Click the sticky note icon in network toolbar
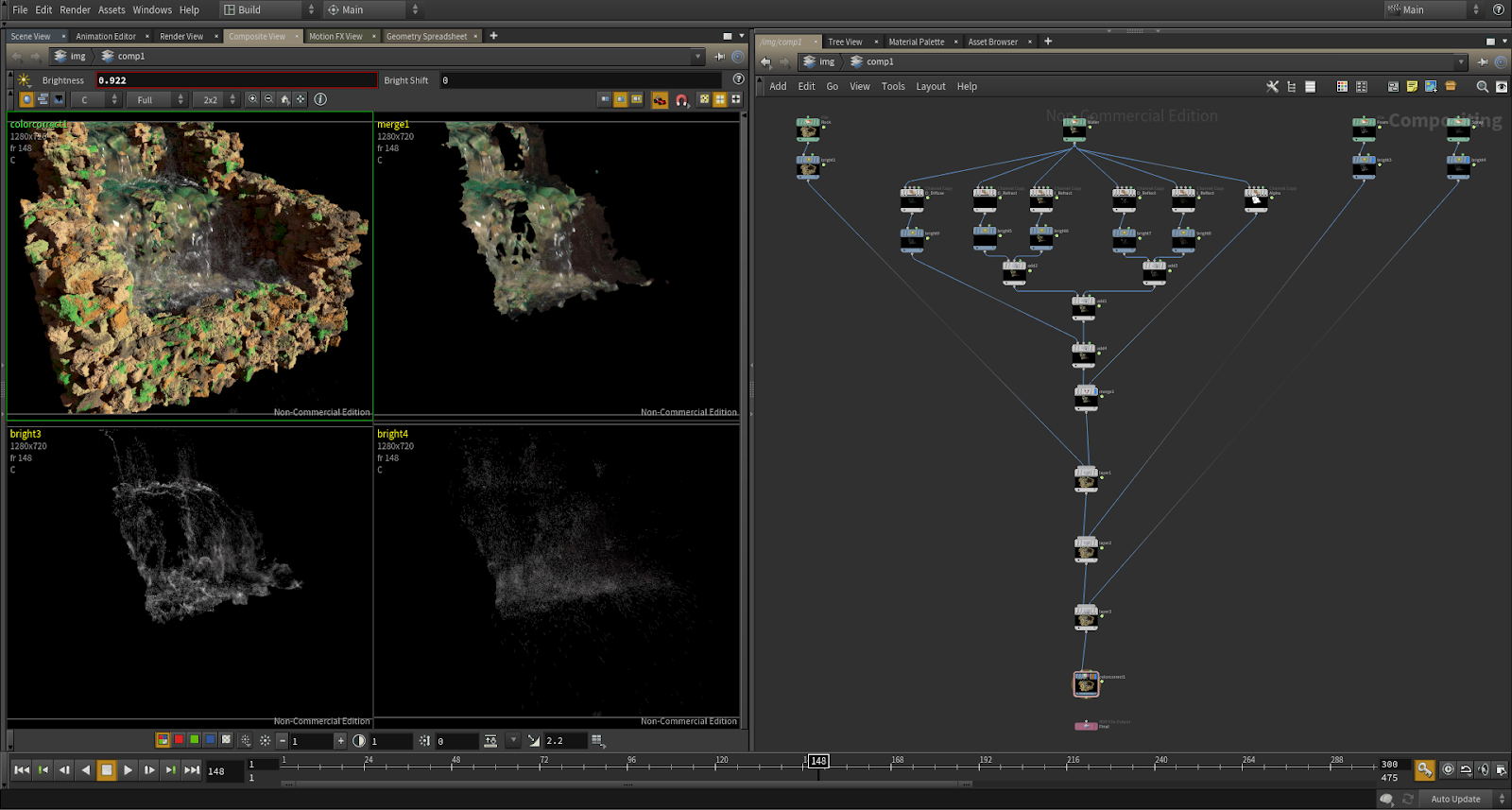The width and height of the screenshot is (1512, 810). click(x=1412, y=86)
